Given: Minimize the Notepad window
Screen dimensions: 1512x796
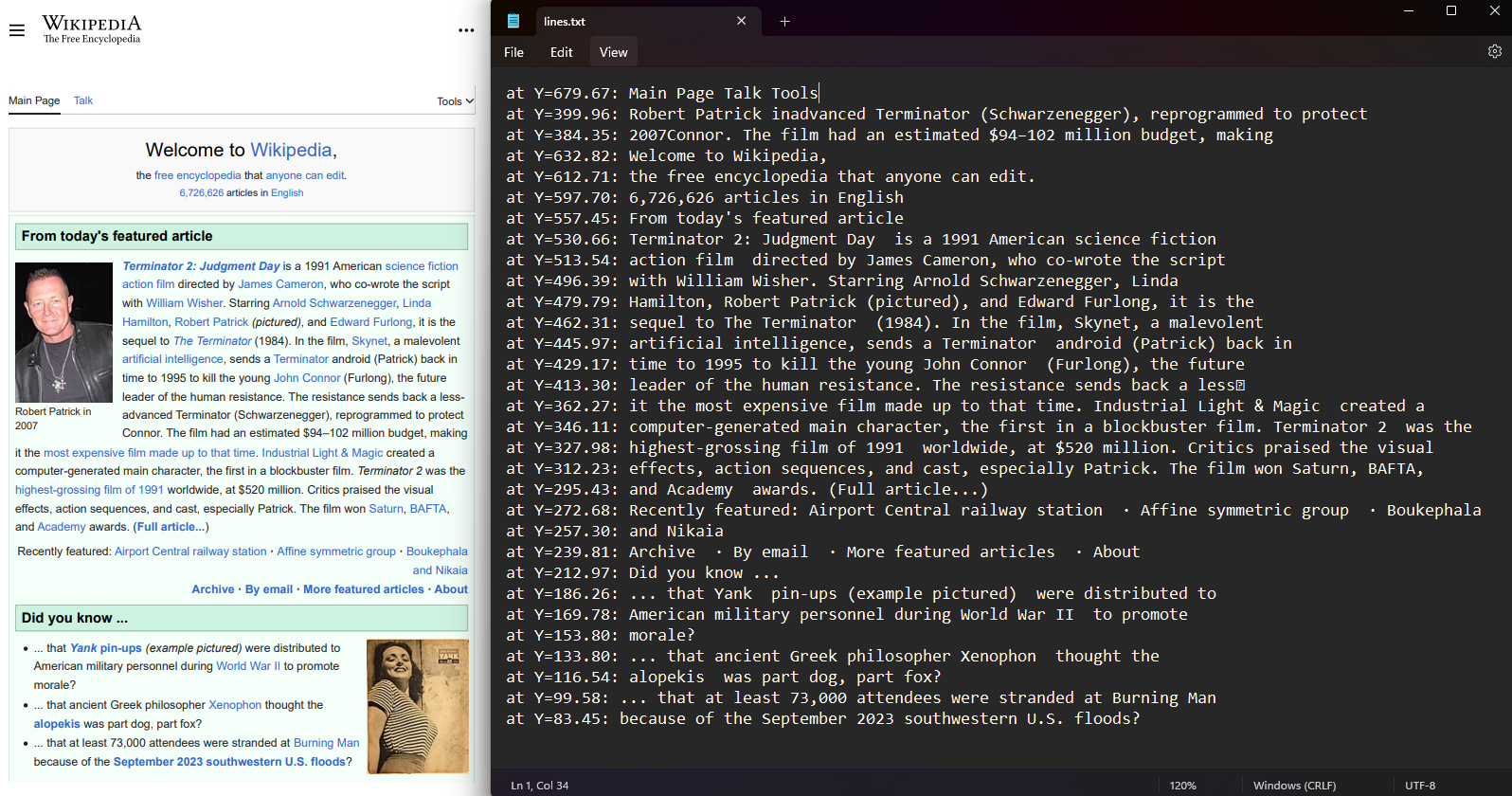Looking at the screenshot, I should (1408, 11).
